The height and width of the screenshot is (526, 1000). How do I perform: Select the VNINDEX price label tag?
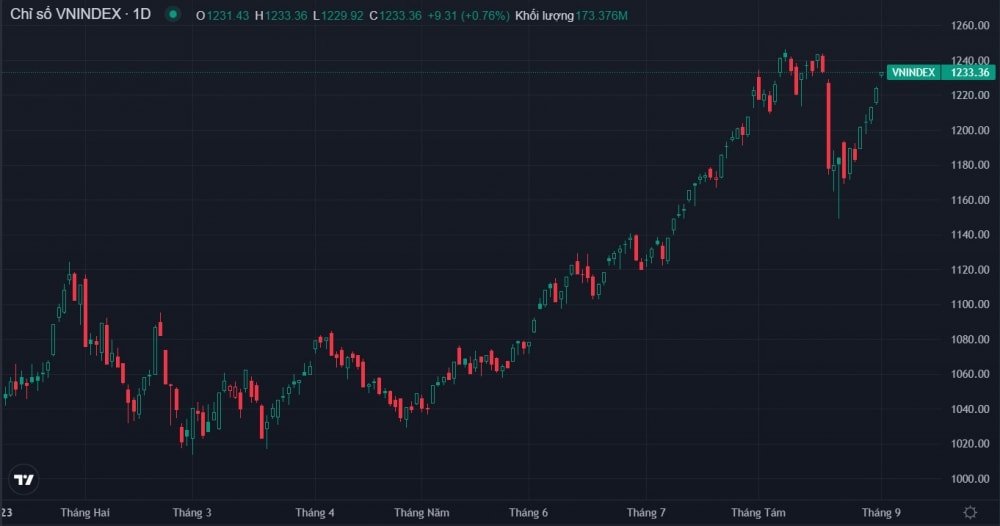coord(913,72)
